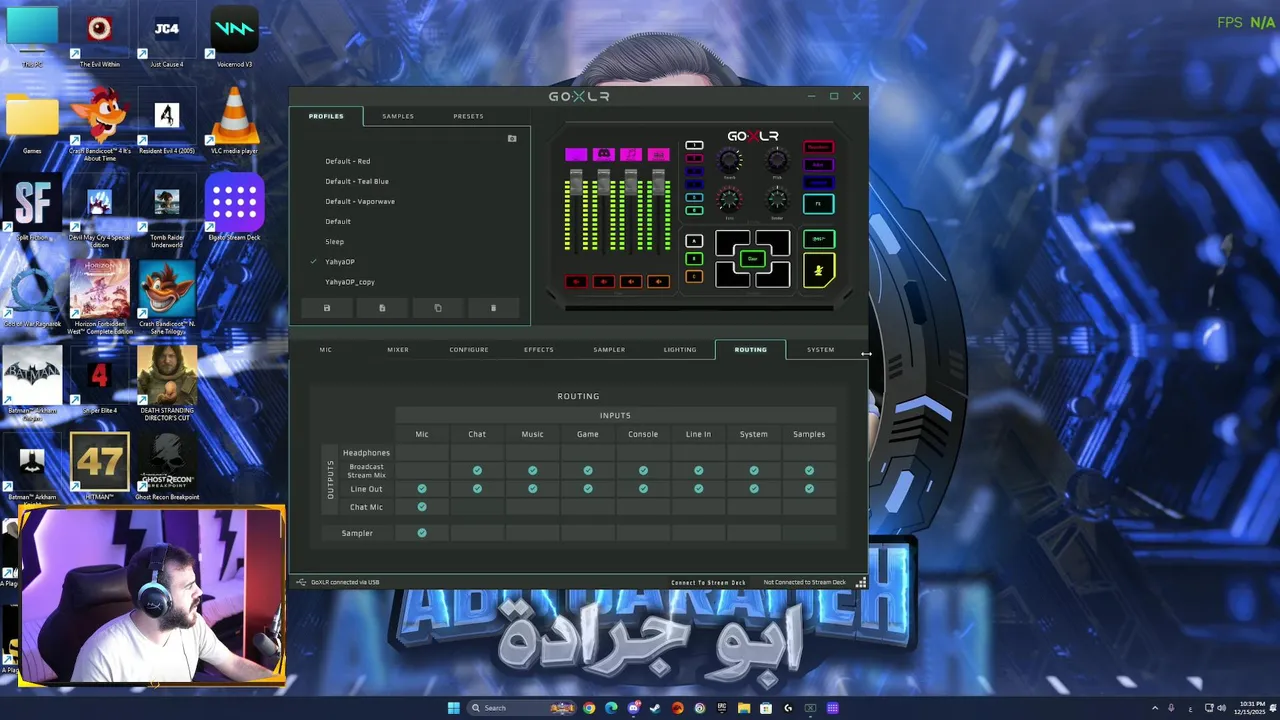
Task: Uncheck Chat Mic routing for Mic
Action: [x=422, y=507]
